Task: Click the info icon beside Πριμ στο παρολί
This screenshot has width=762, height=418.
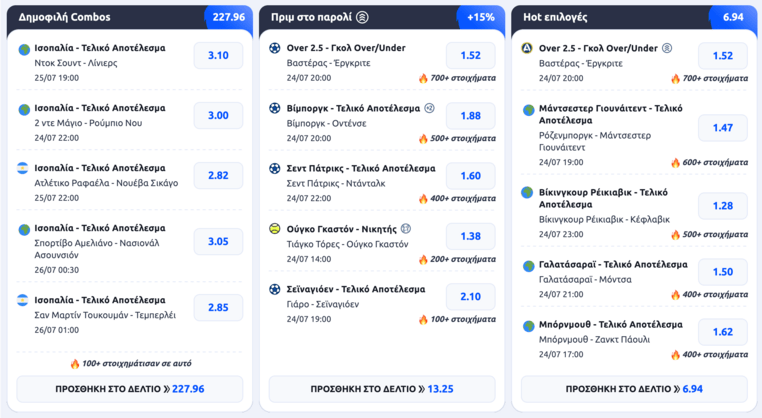Action: 362,17
